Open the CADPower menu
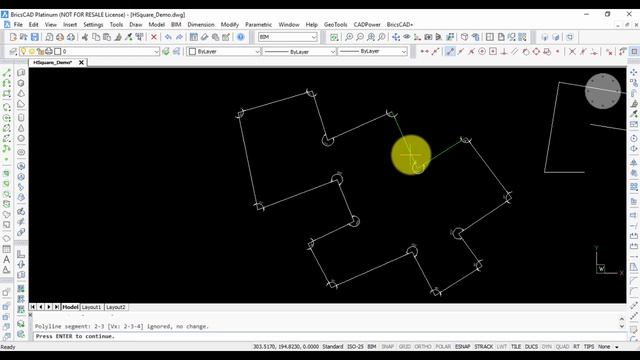640x360 pixels. click(367, 24)
